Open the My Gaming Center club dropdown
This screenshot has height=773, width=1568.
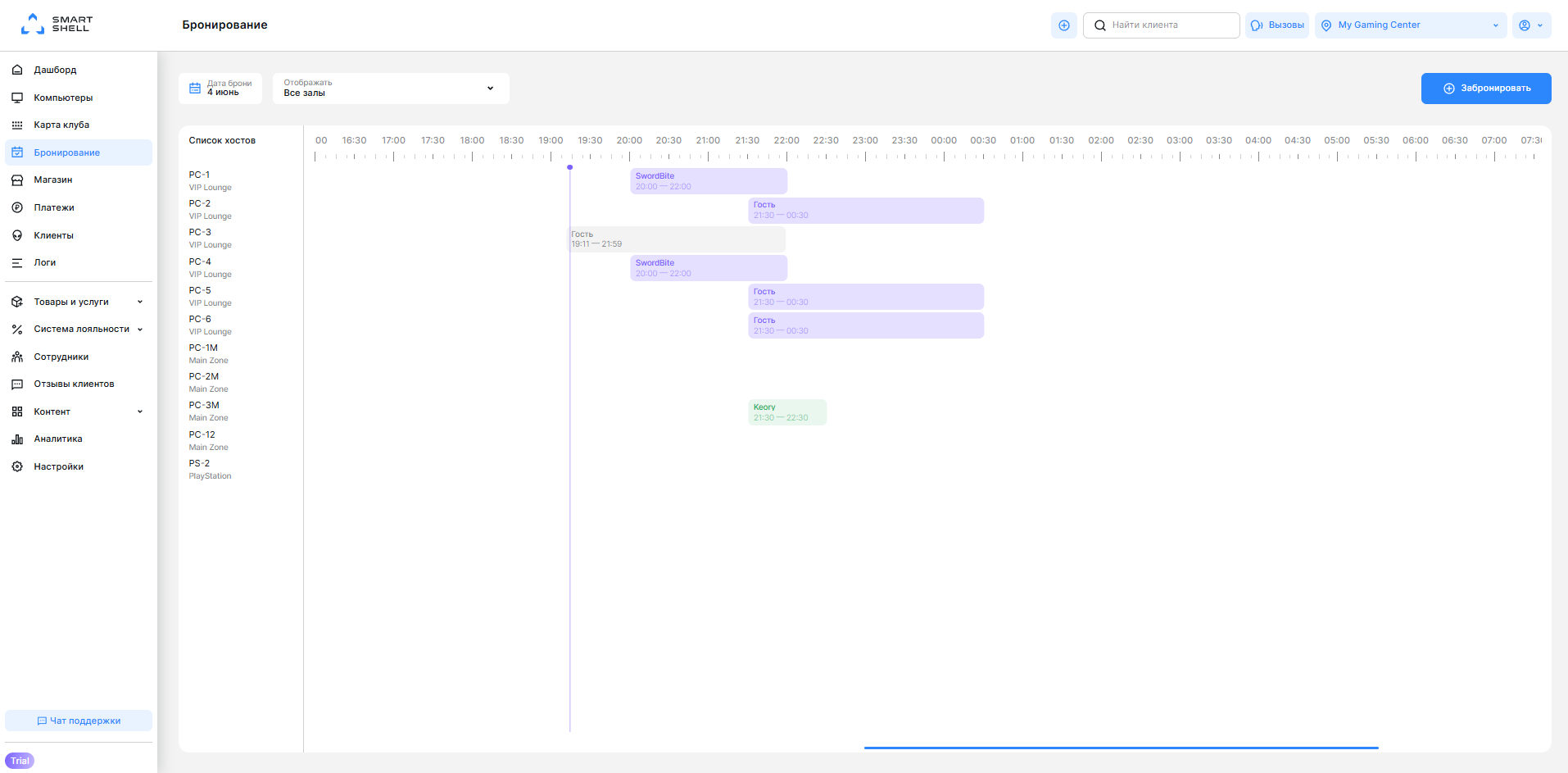point(1411,25)
